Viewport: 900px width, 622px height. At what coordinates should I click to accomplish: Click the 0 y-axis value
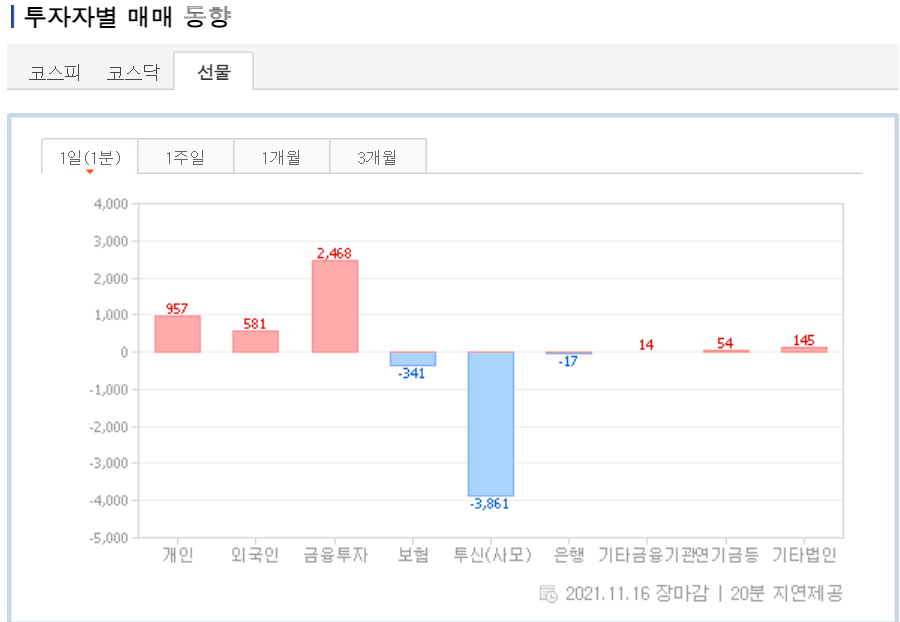(x=125, y=352)
